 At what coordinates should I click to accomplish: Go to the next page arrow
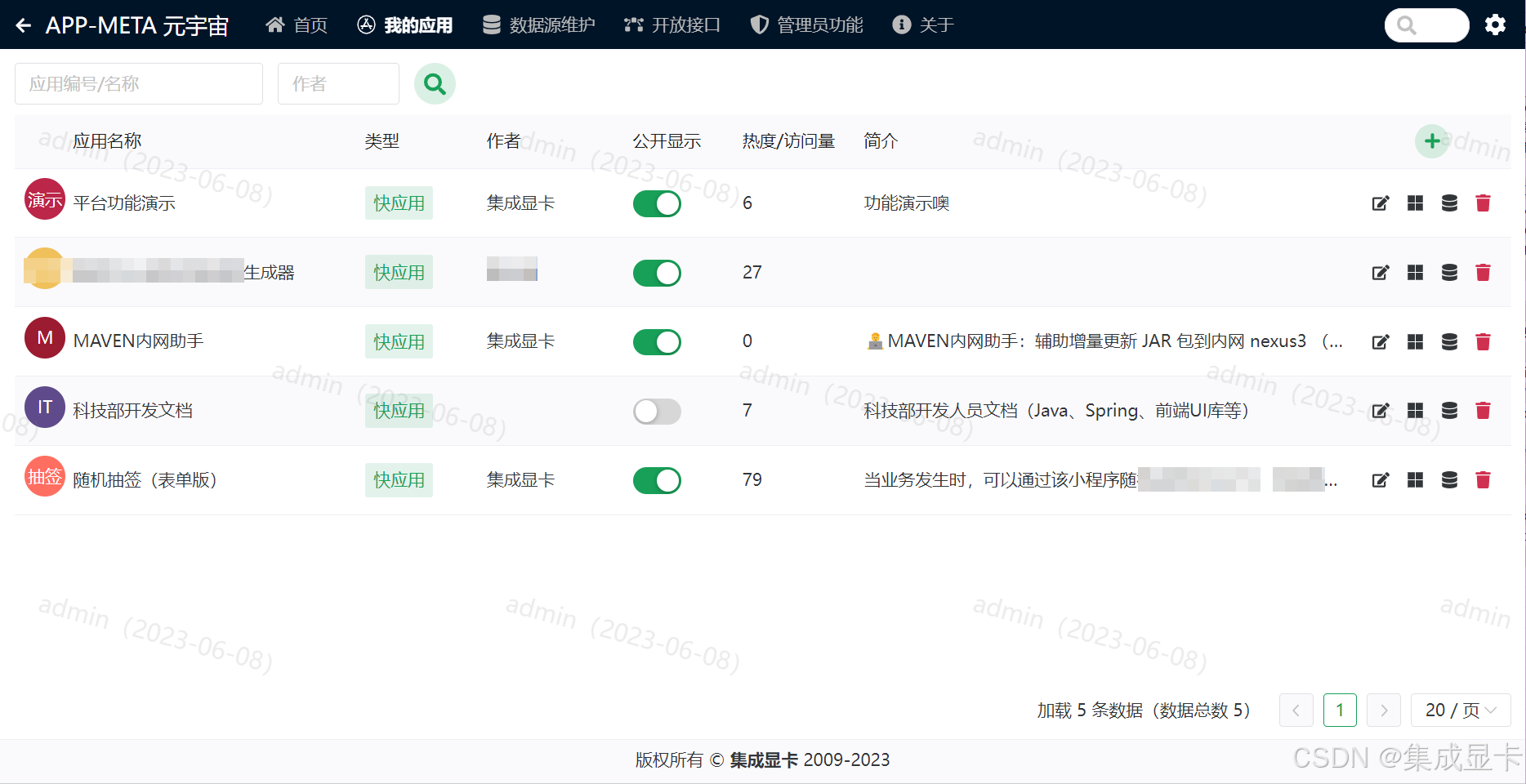pyautogui.click(x=1384, y=710)
